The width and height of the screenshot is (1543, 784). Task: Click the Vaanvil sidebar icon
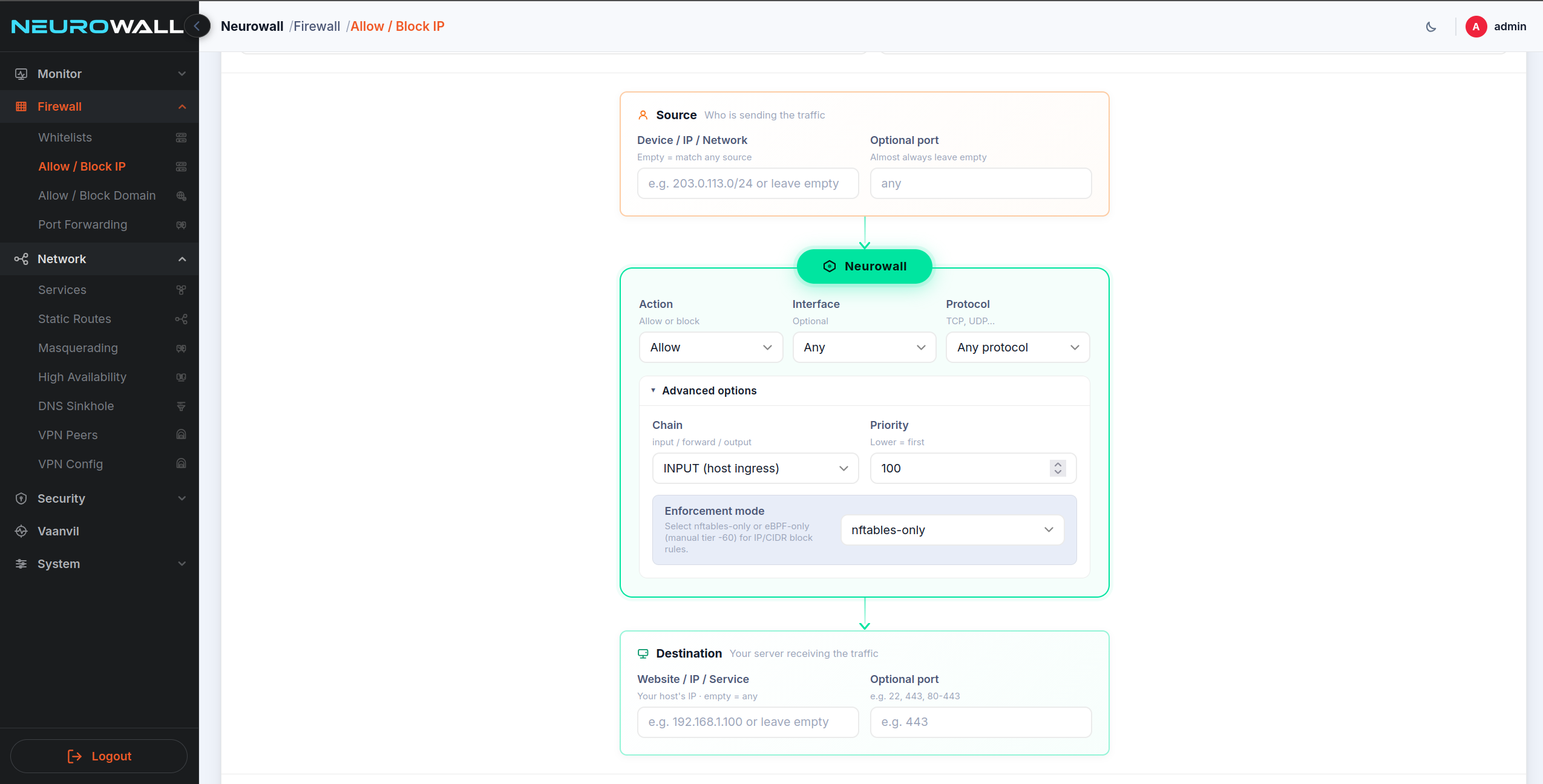[21, 531]
